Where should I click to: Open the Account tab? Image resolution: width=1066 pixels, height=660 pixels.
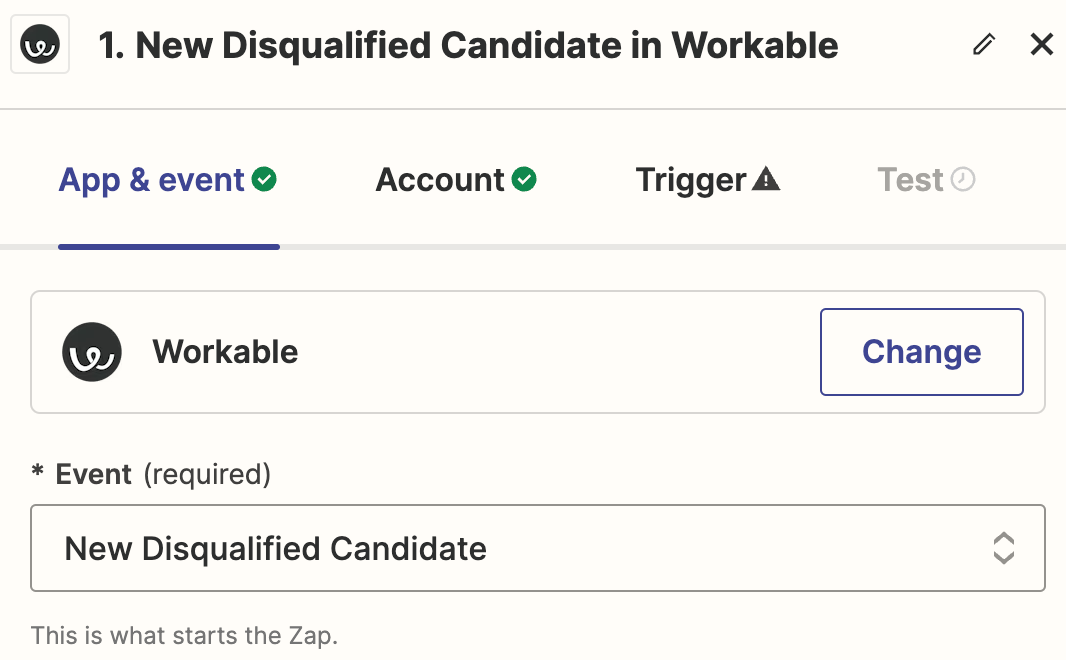click(440, 180)
